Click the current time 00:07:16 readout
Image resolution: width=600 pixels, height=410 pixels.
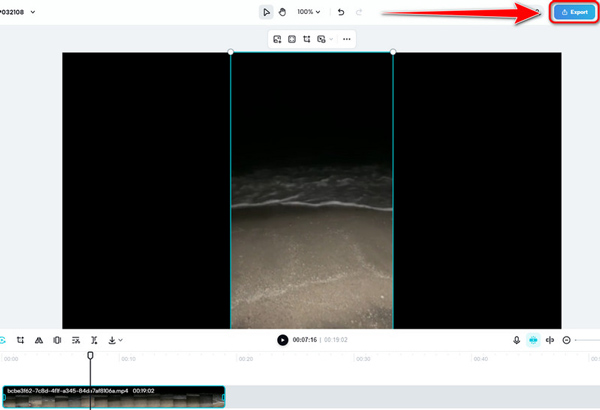[305, 340]
